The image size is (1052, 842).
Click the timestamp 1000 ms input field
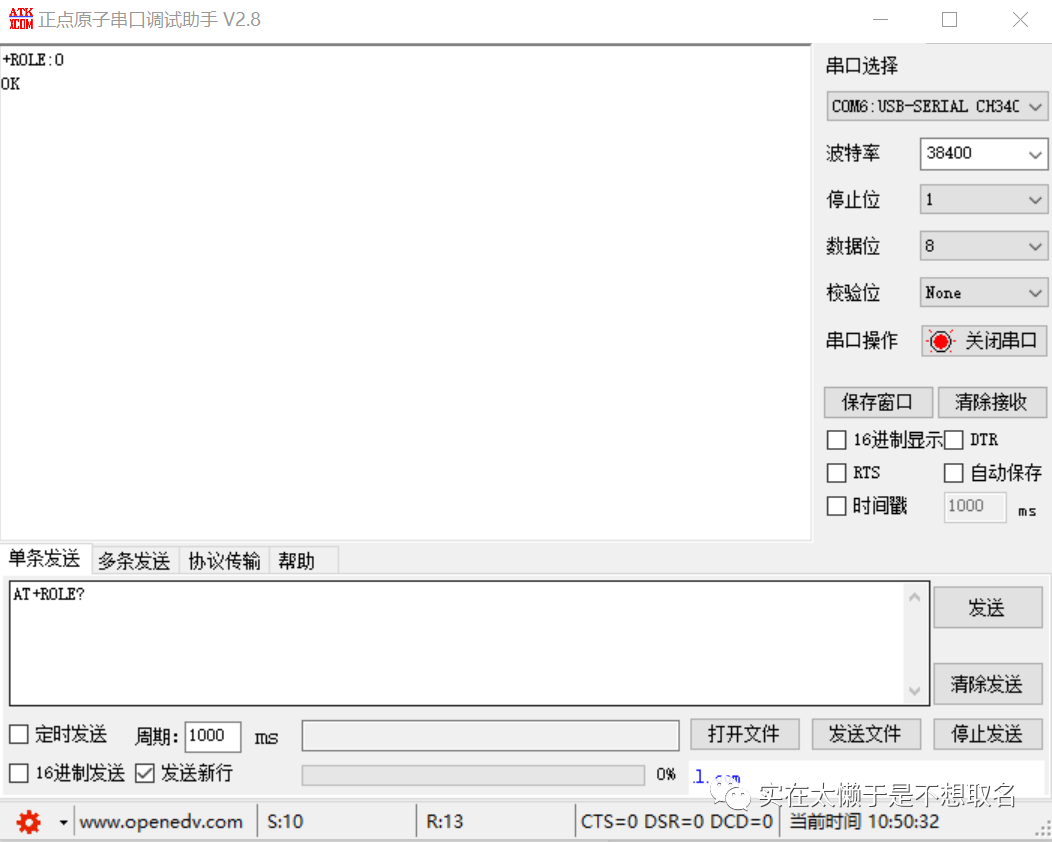pos(975,507)
